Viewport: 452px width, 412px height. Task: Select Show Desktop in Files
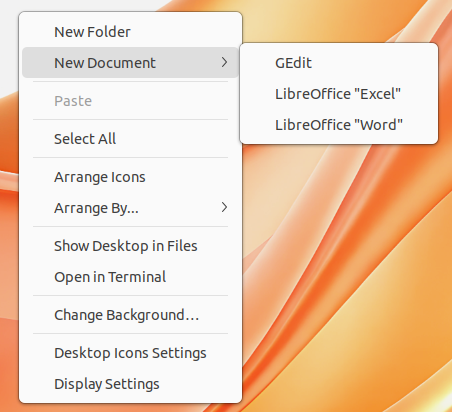(x=130, y=246)
